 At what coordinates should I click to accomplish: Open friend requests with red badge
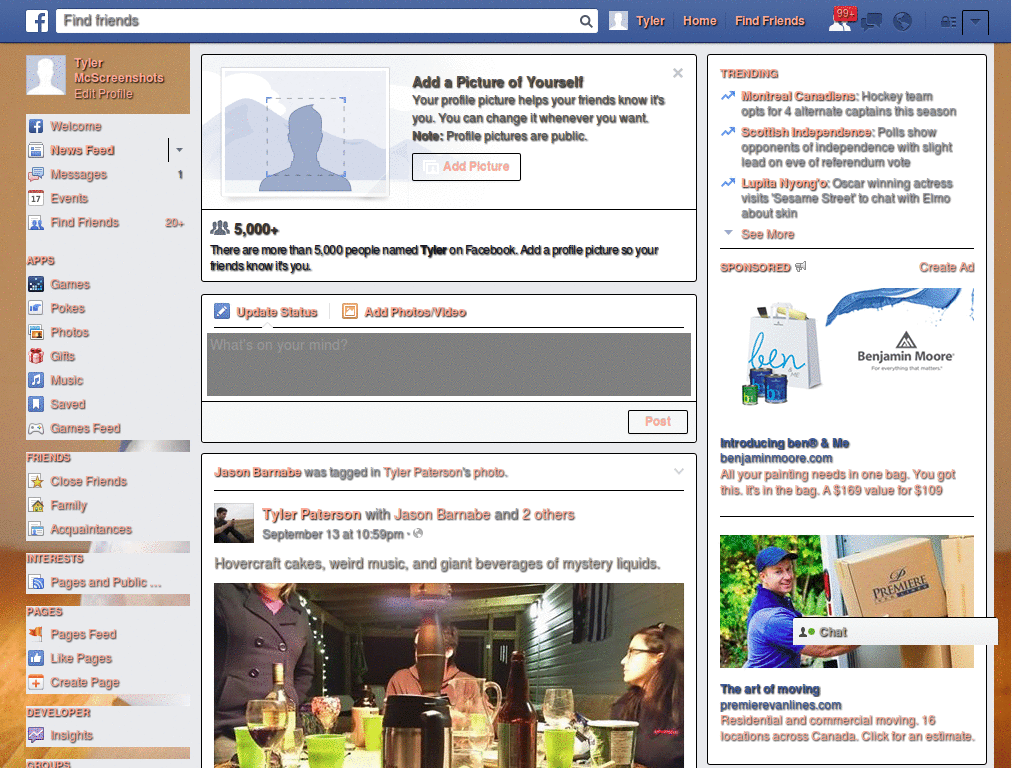[x=841, y=21]
